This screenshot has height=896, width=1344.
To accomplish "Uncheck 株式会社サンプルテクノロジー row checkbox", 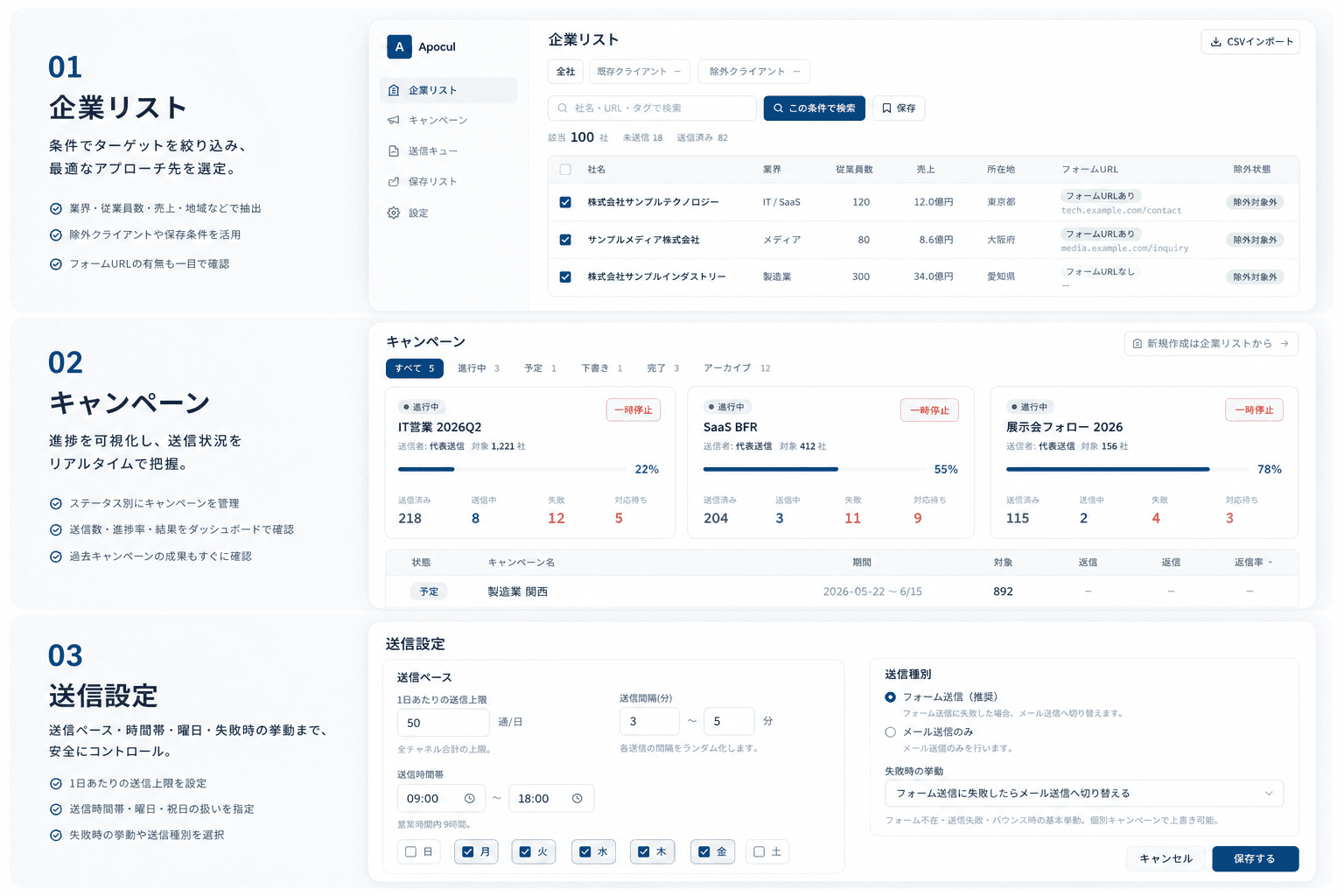I will point(565,202).
